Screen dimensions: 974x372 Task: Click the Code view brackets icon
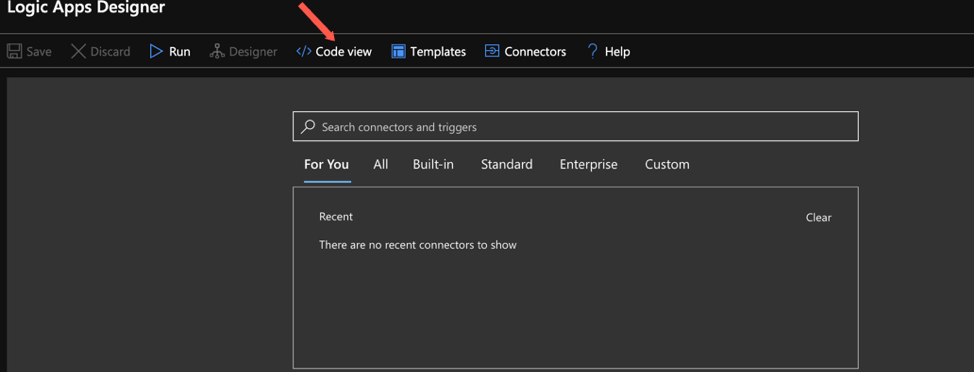point(304,52)
